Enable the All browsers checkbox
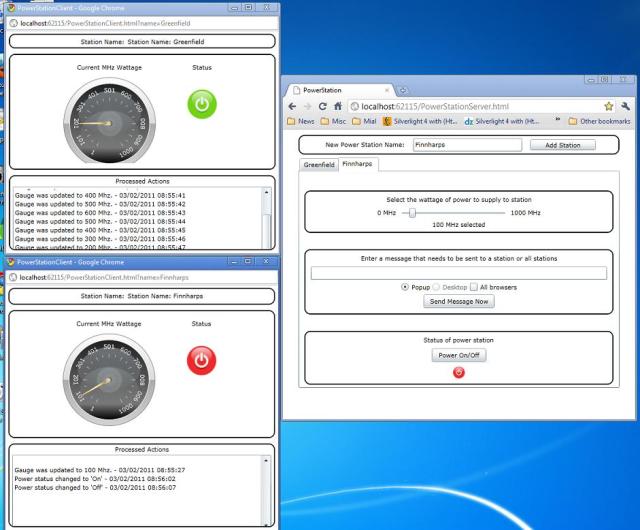 point(473,287)
